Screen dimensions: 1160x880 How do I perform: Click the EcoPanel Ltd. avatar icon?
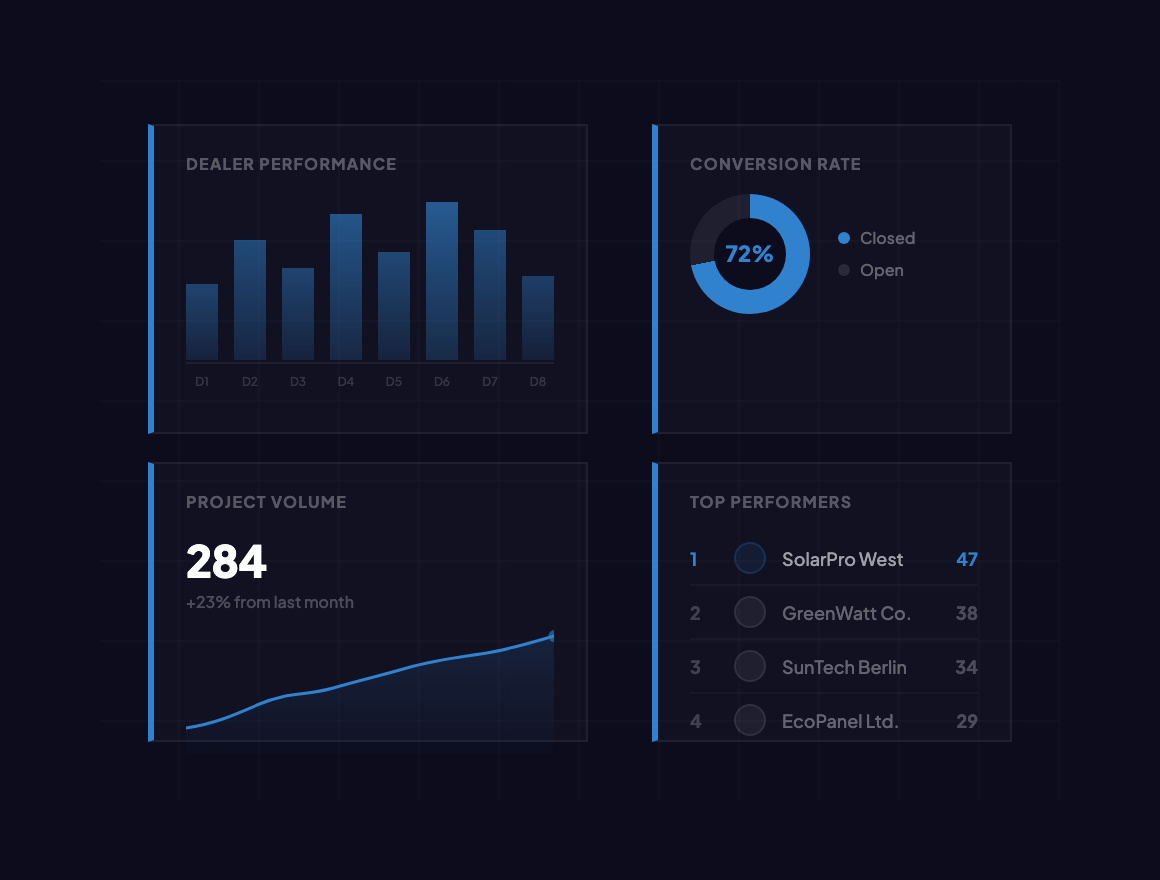750,720
